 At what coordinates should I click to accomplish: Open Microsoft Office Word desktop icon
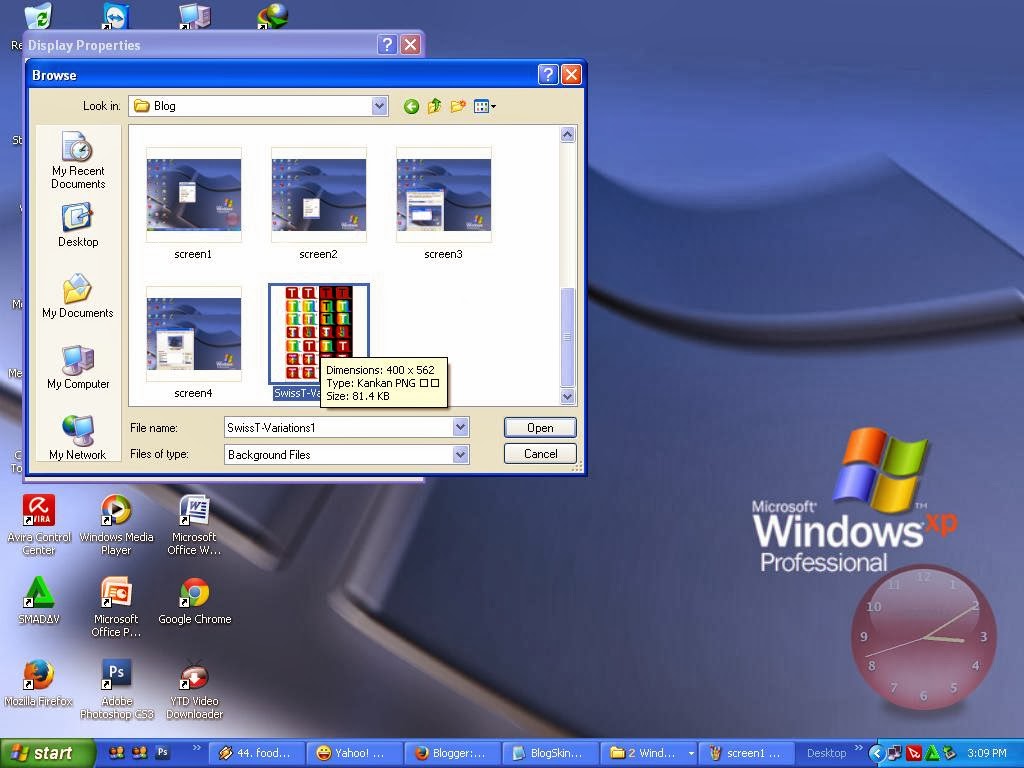point(194,525)
